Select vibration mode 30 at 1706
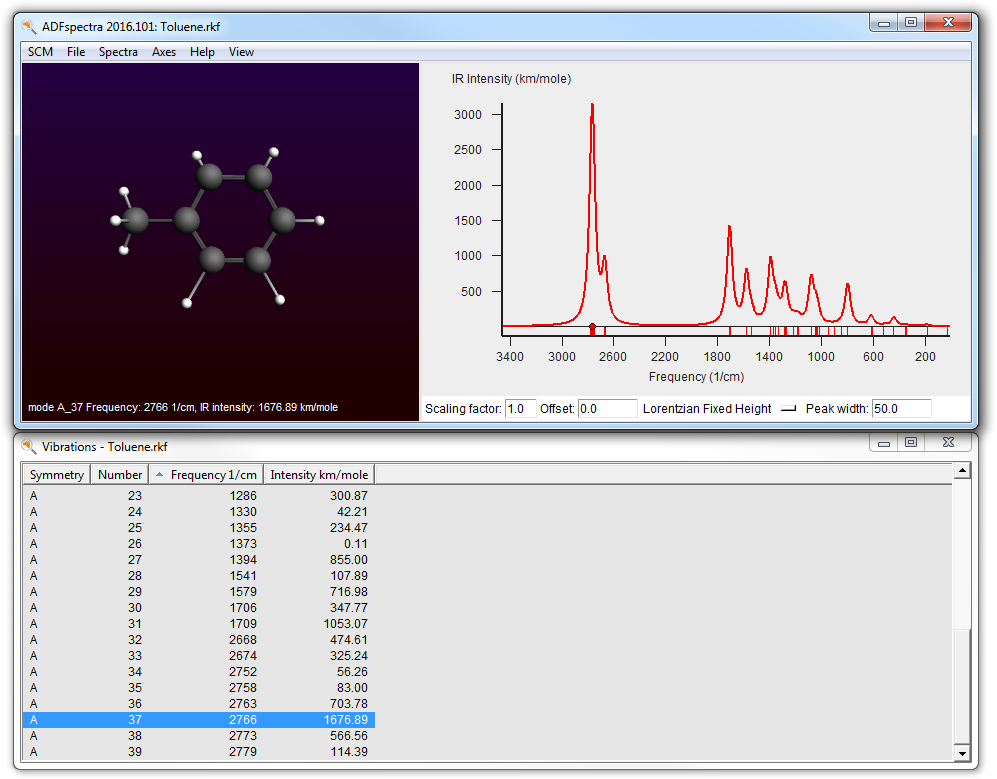997x779 pixels. (x=198, y=608)
